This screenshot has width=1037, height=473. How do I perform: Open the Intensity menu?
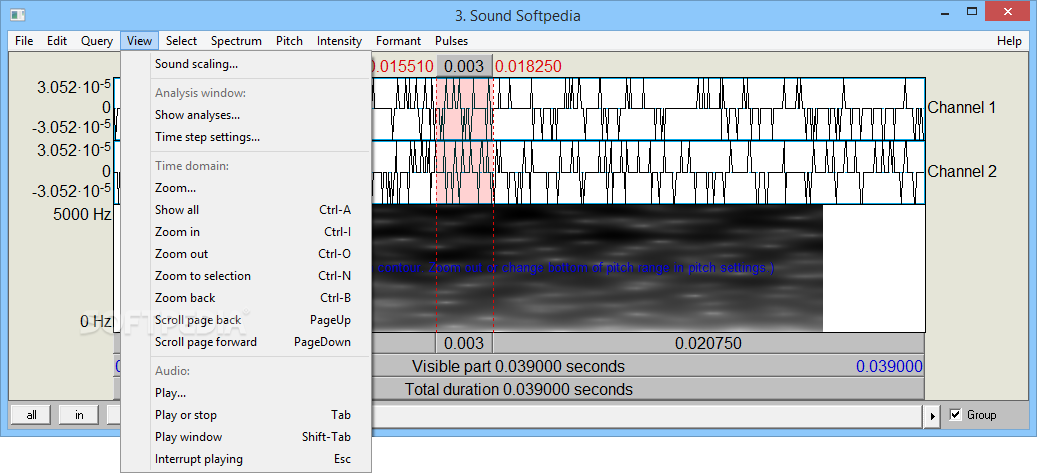point(339,41)
